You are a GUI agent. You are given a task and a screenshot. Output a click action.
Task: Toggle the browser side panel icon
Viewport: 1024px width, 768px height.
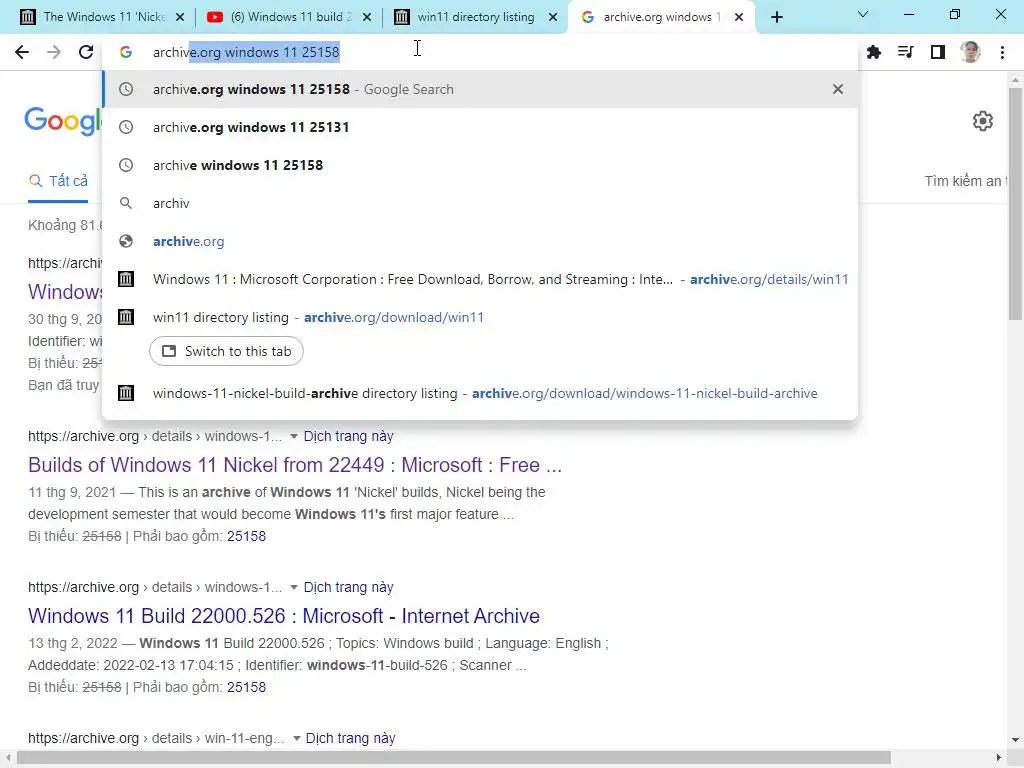[938, 52]
